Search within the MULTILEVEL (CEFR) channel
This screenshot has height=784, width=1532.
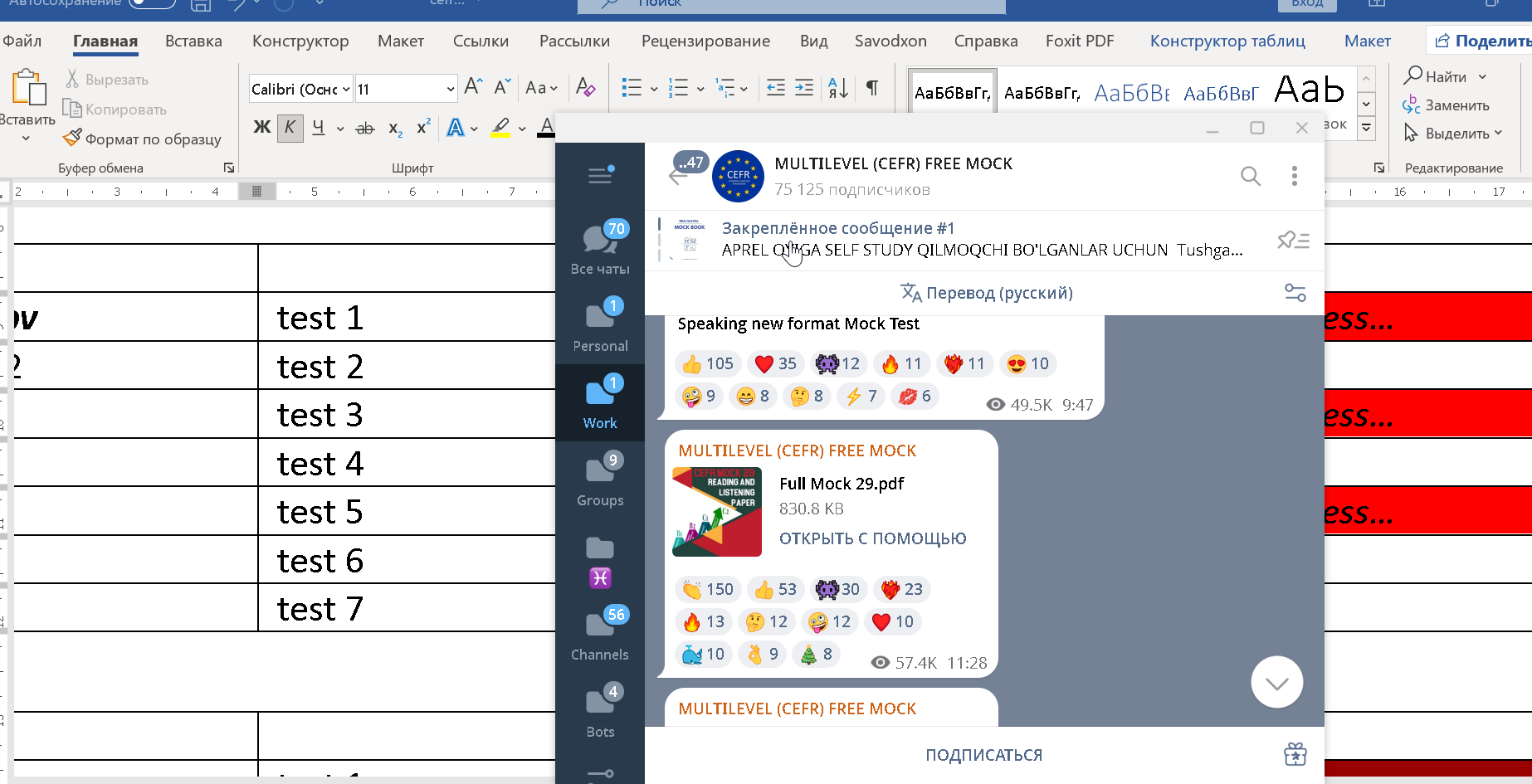[1251, 176]
